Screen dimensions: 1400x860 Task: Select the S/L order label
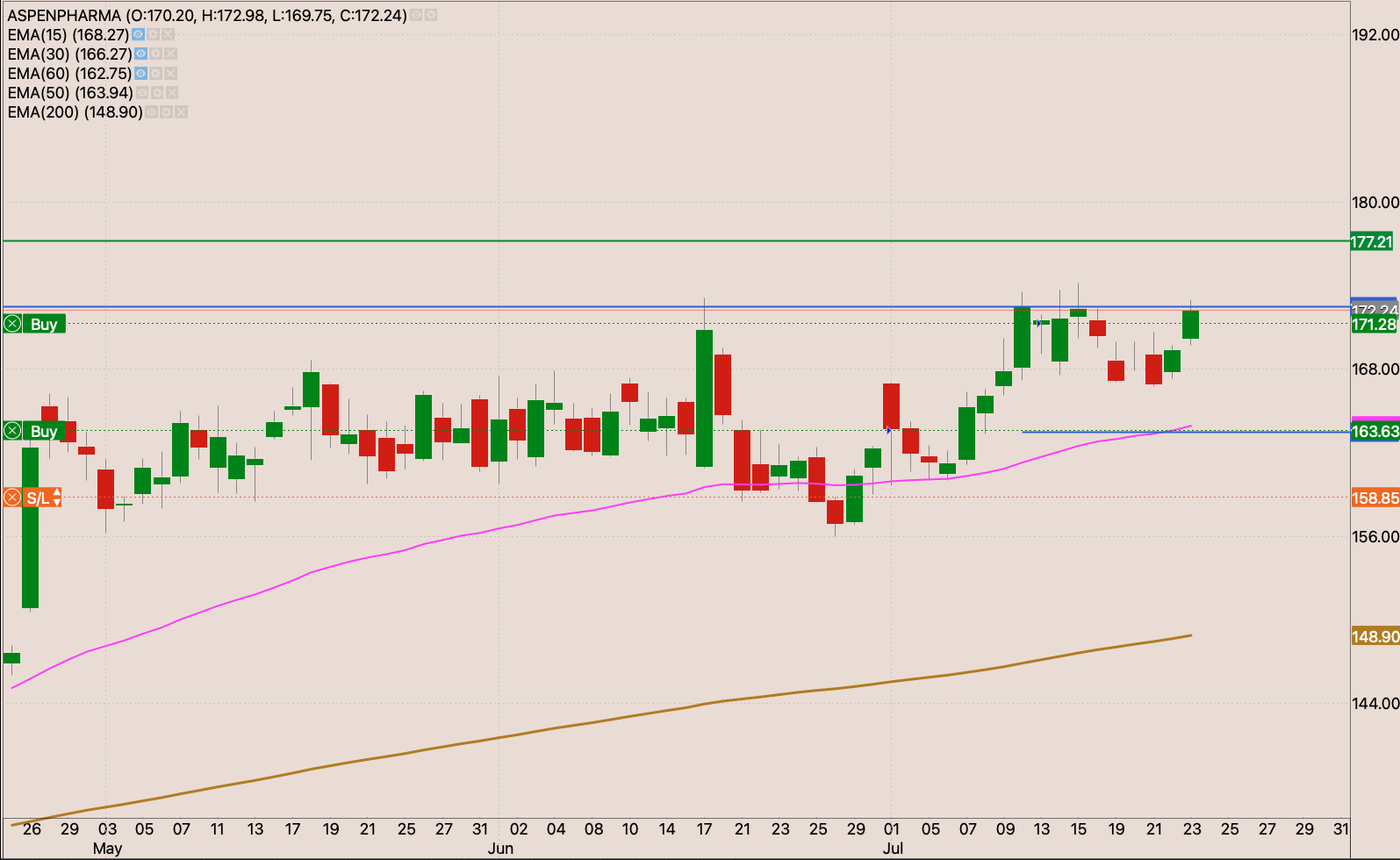37,498
